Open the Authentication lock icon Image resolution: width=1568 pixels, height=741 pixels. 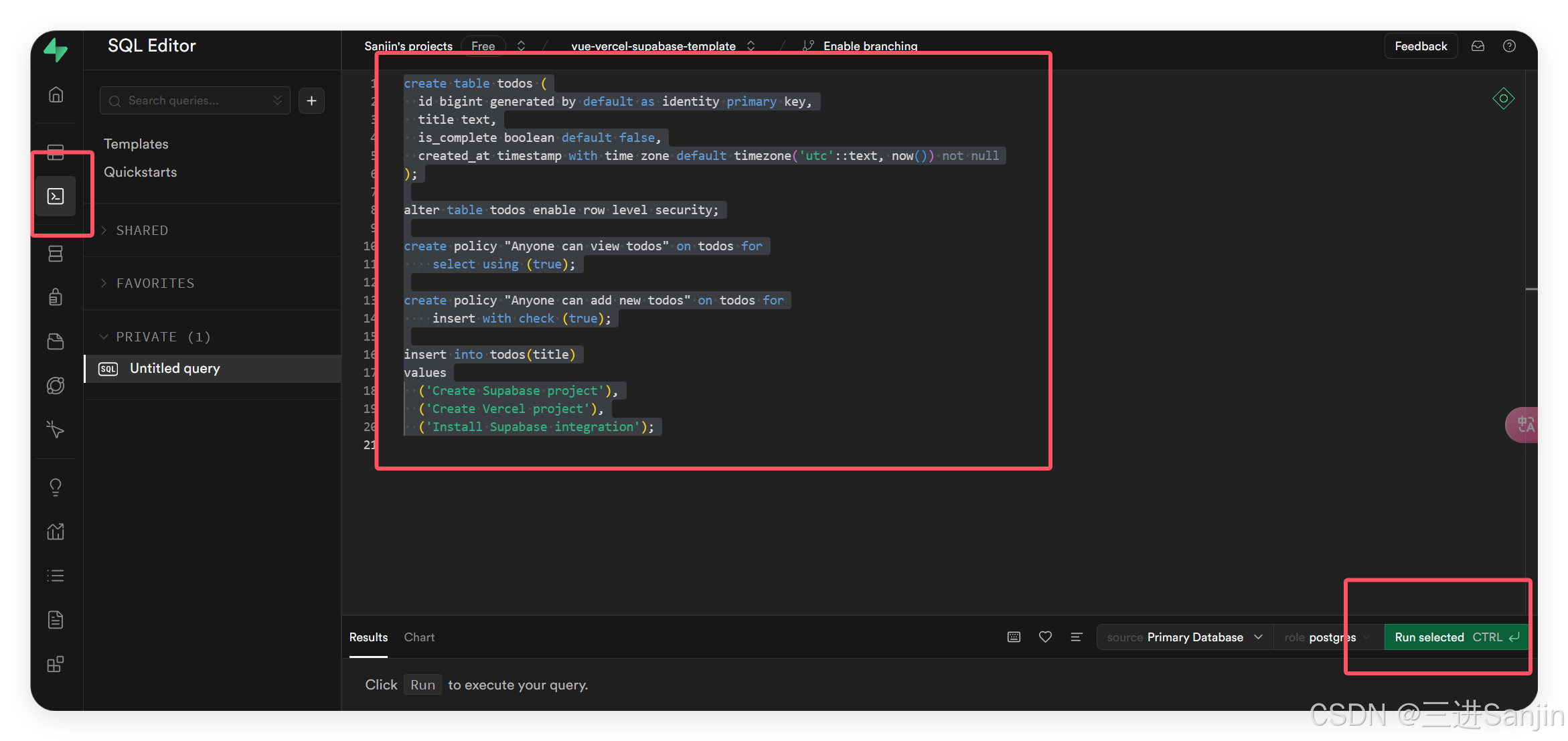[56, 297]
